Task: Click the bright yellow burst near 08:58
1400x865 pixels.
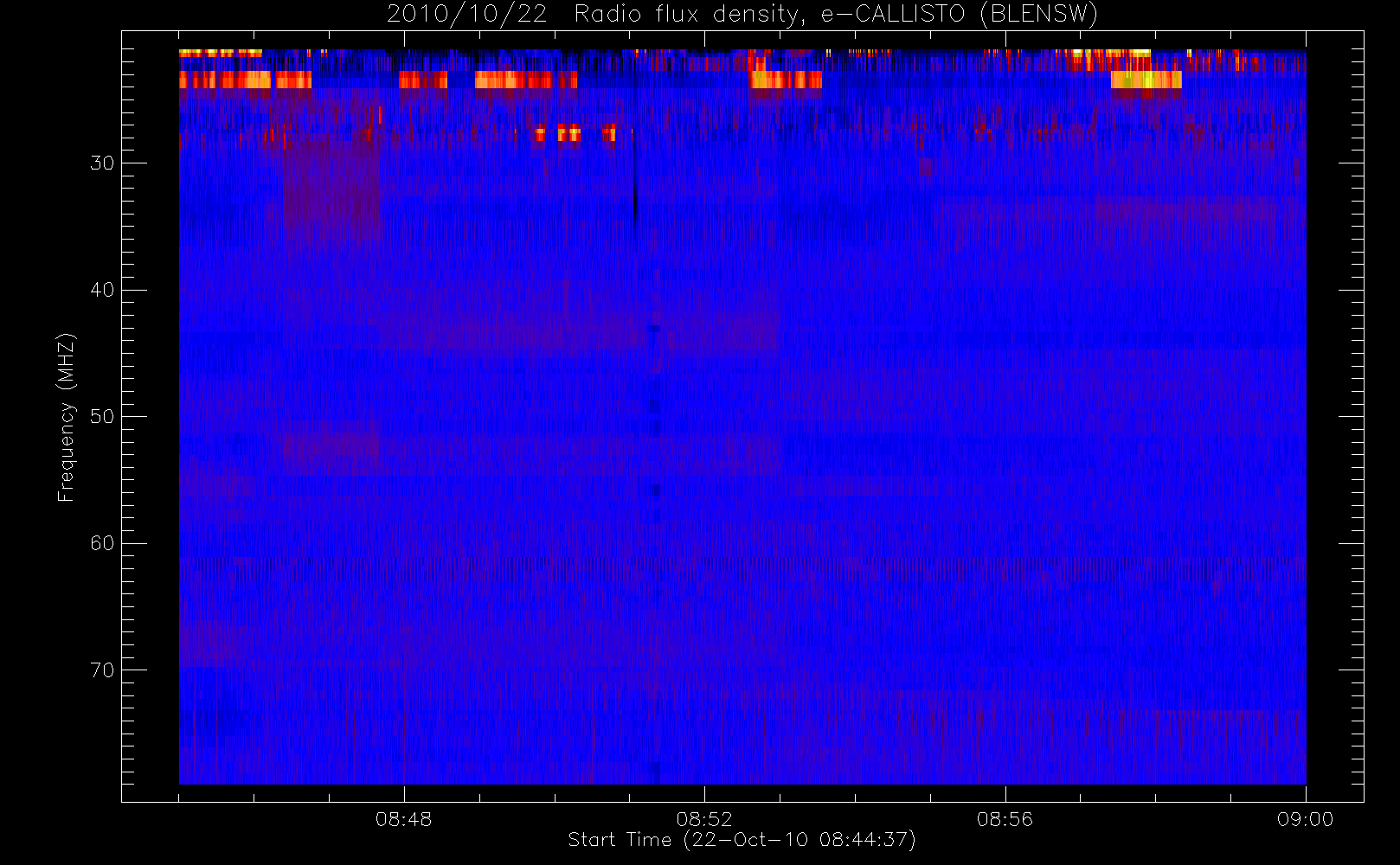Action: [x=1146, y=80]
